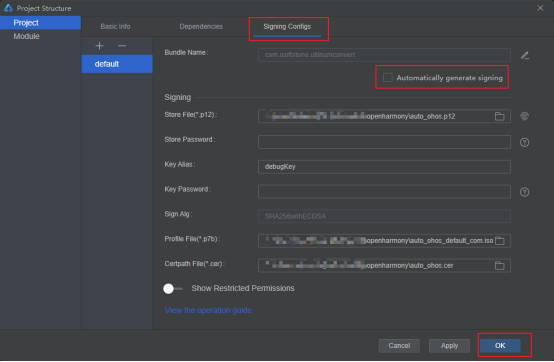Click the Sign Alg SHA256withECDSA field
The height and width of the screenshot is (362, 554).
click(384, 216)
